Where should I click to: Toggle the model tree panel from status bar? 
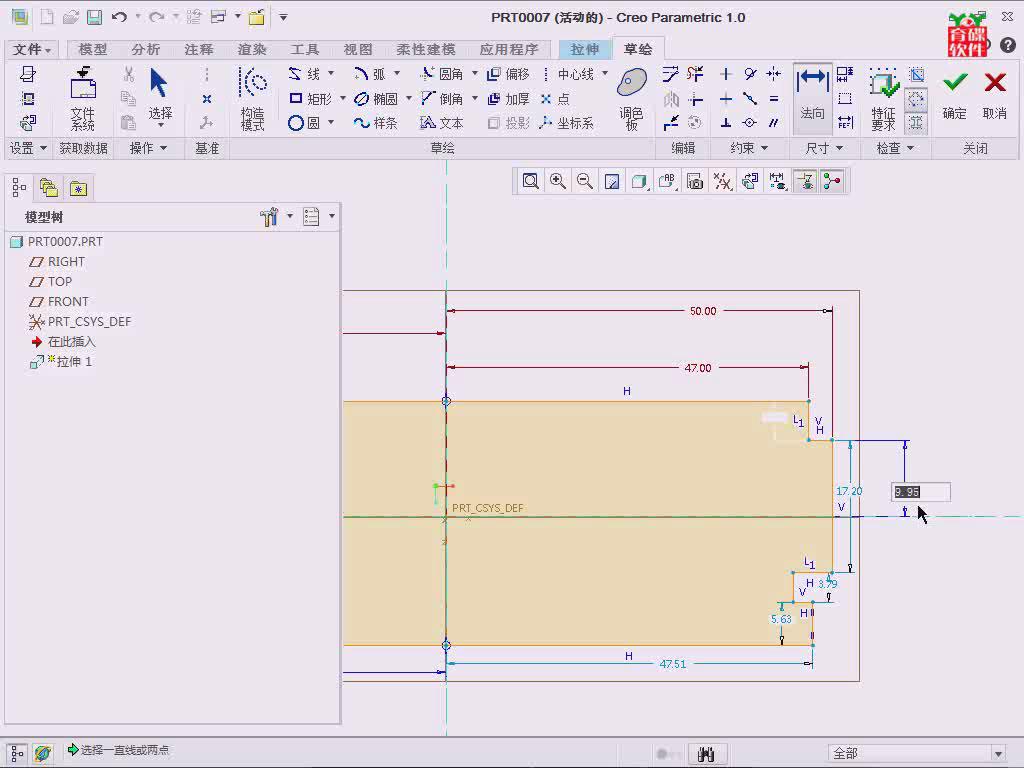coord(17,754)
